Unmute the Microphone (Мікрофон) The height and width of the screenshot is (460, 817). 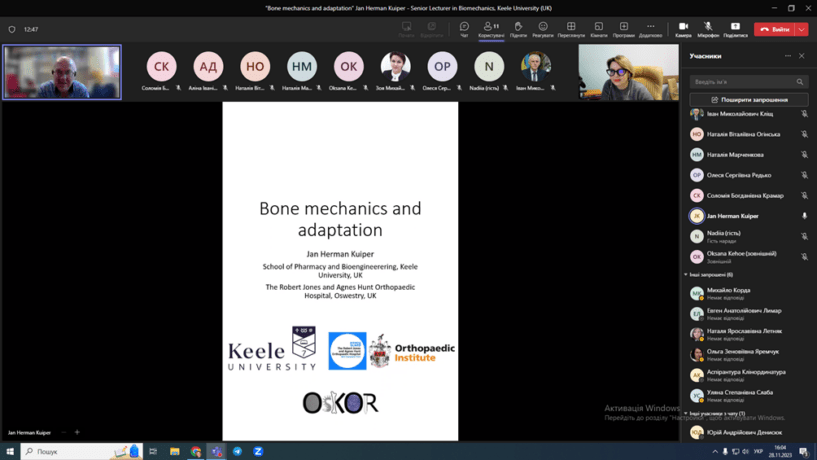coord(708,29)
